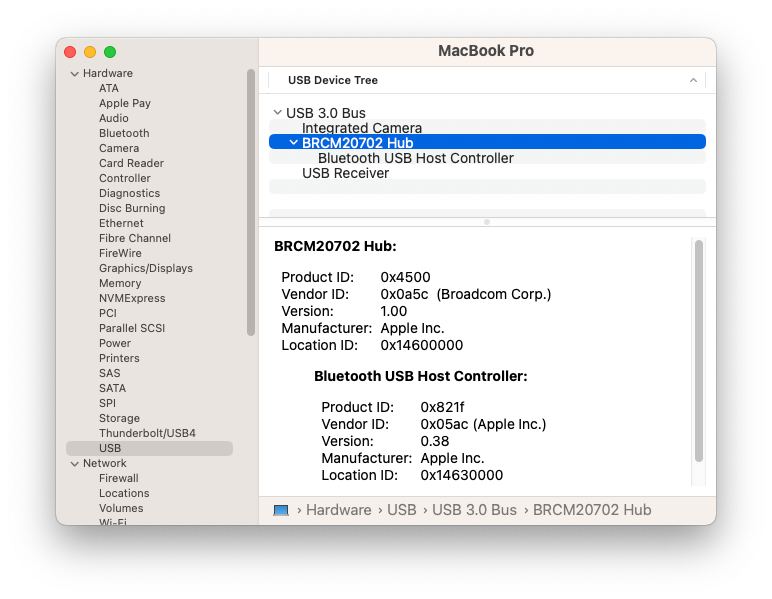Image resolution: width=772 pixels, height=599 pixels.
Task: Select Card Reader in the sidebar
Action: pyautogui.click(x=131, y=163)
